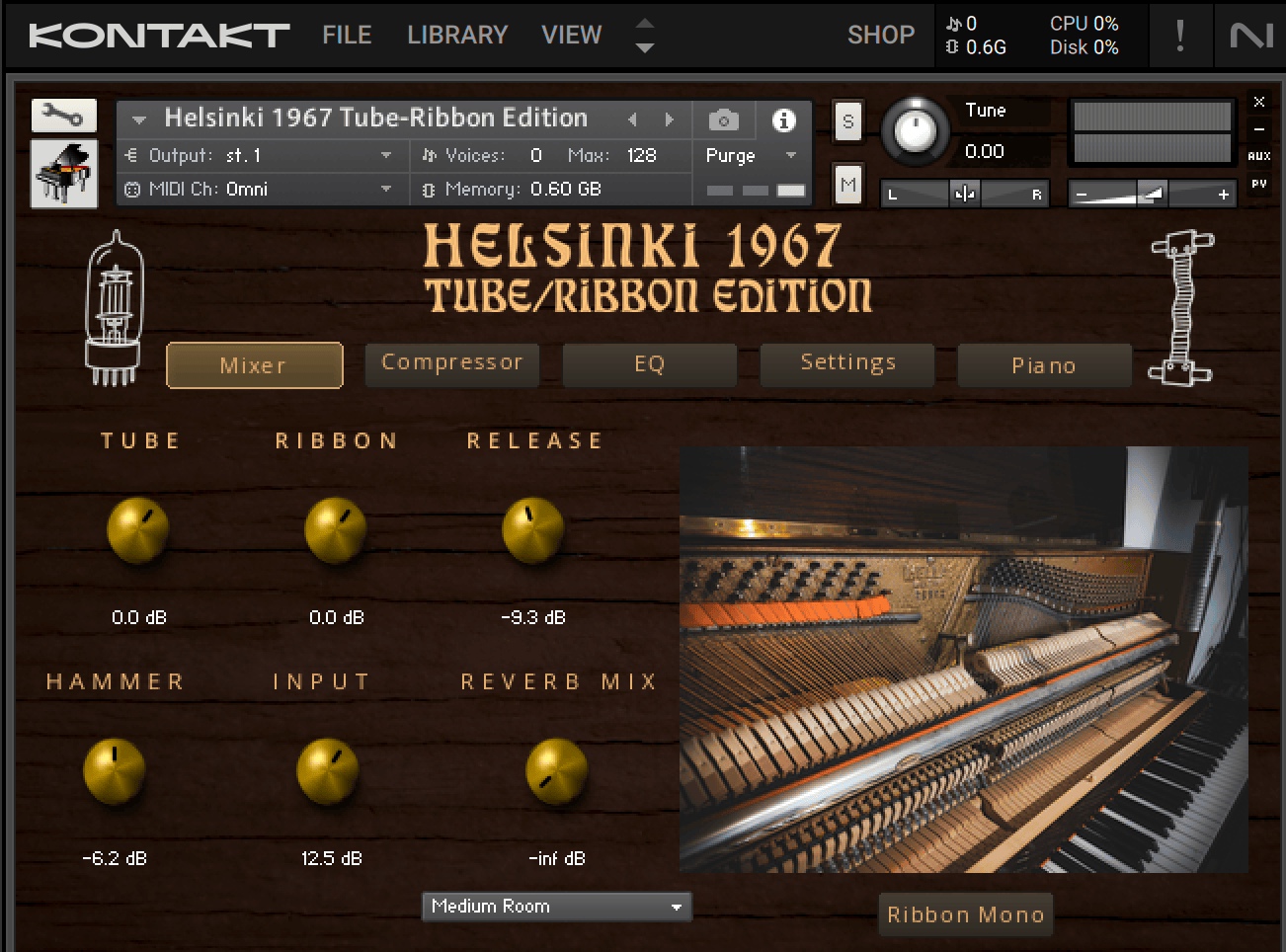This screenshot has height=952, width=1286.
Task: Click the KONTAKT logo
Action: [159, 36]
